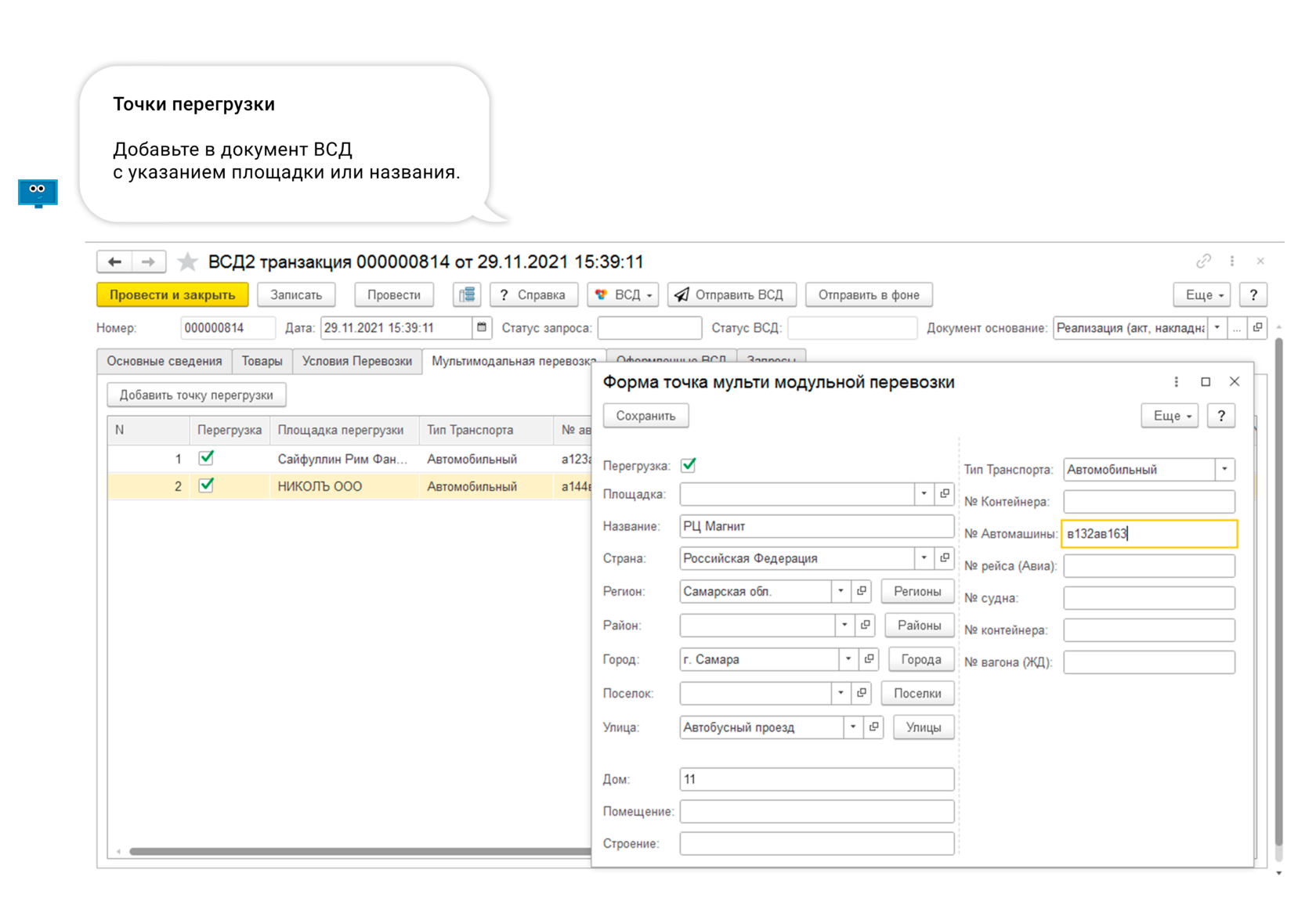This screenshot has width=1316, height=909.
Task: Open the Площадка reference record icon
Action: (945, 493)
